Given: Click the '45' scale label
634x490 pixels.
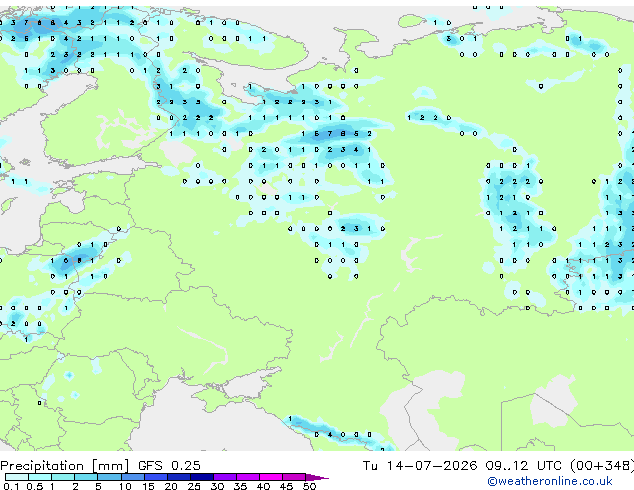Looking at the screenshot, I should coord(286,486).
